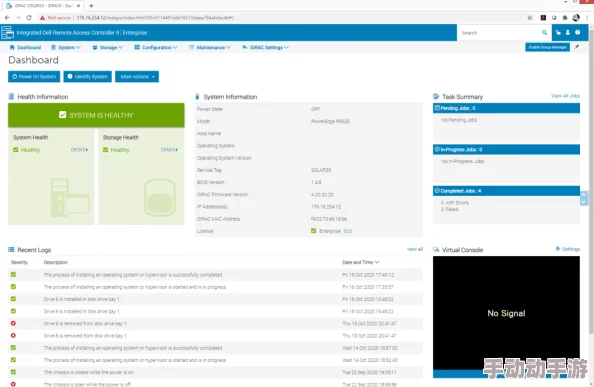Expand the Configuration menu
The width and height of the screenshot is (594, 387).
point(156,47)
